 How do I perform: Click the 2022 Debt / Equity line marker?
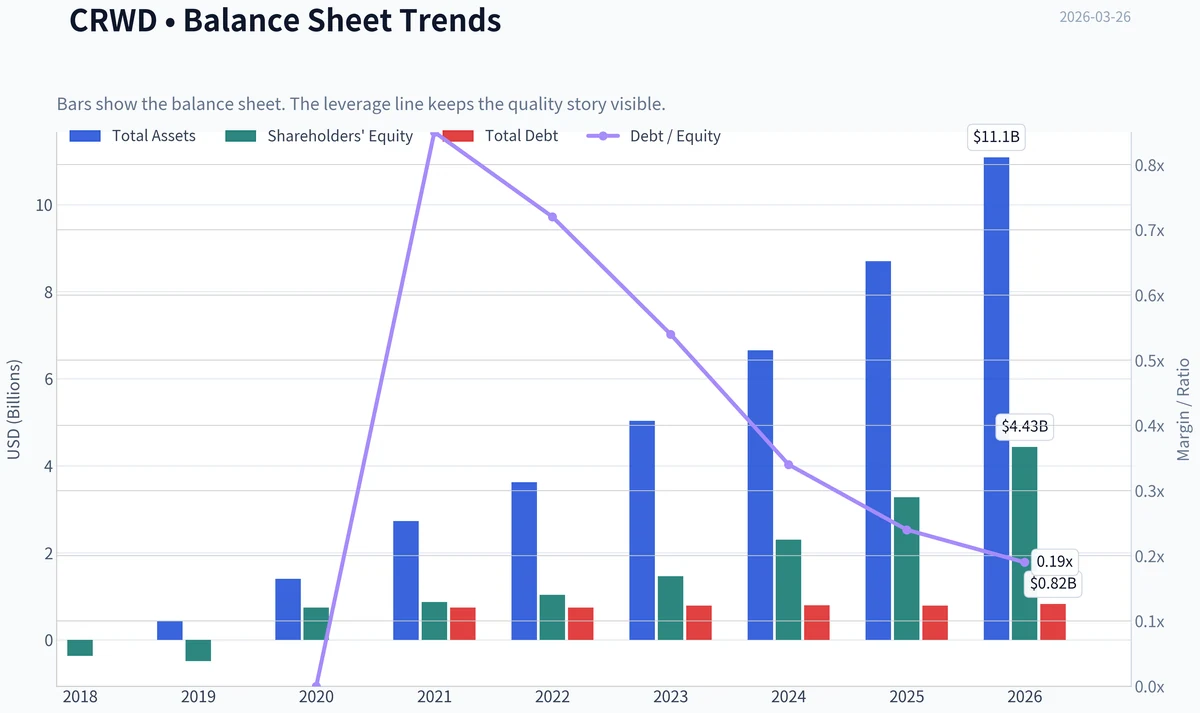[552, 217]
